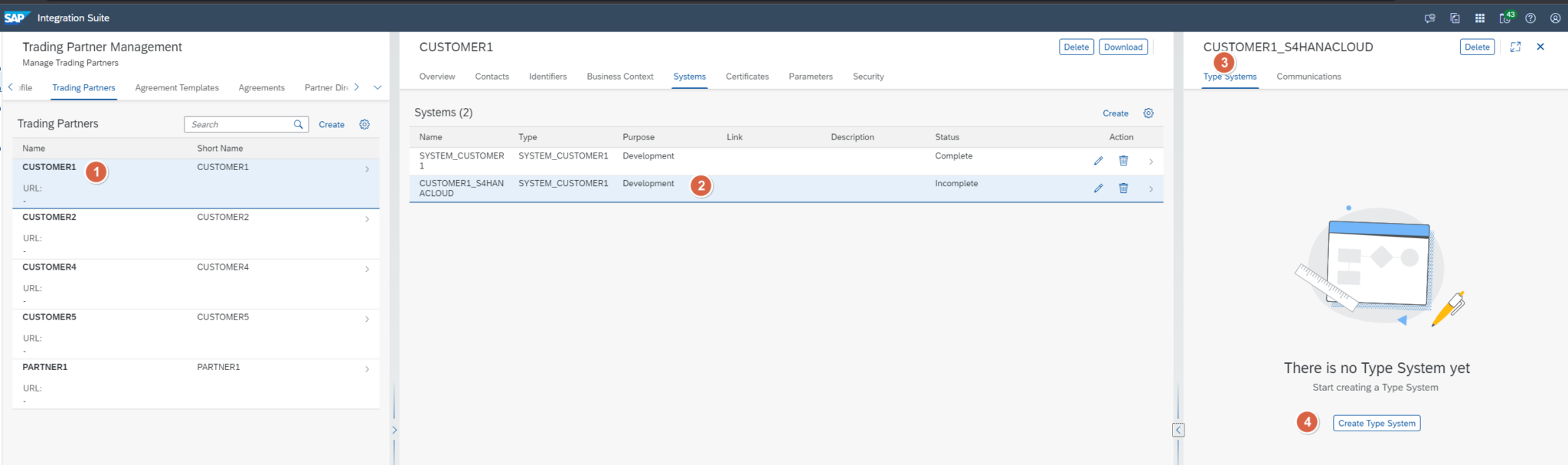Click the Complete status cell
The image size is (1568, 465).
(953, 156)
